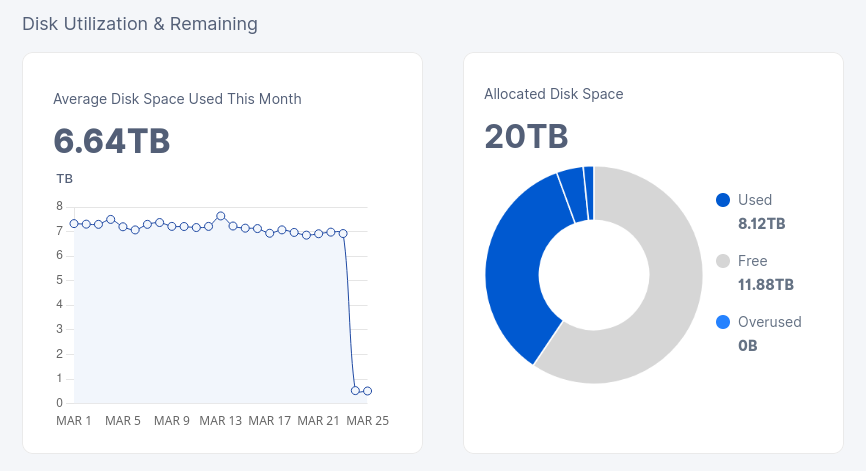The image size is (866, 471).
Task: Select the Overused legend label
Action: point(769,322)
